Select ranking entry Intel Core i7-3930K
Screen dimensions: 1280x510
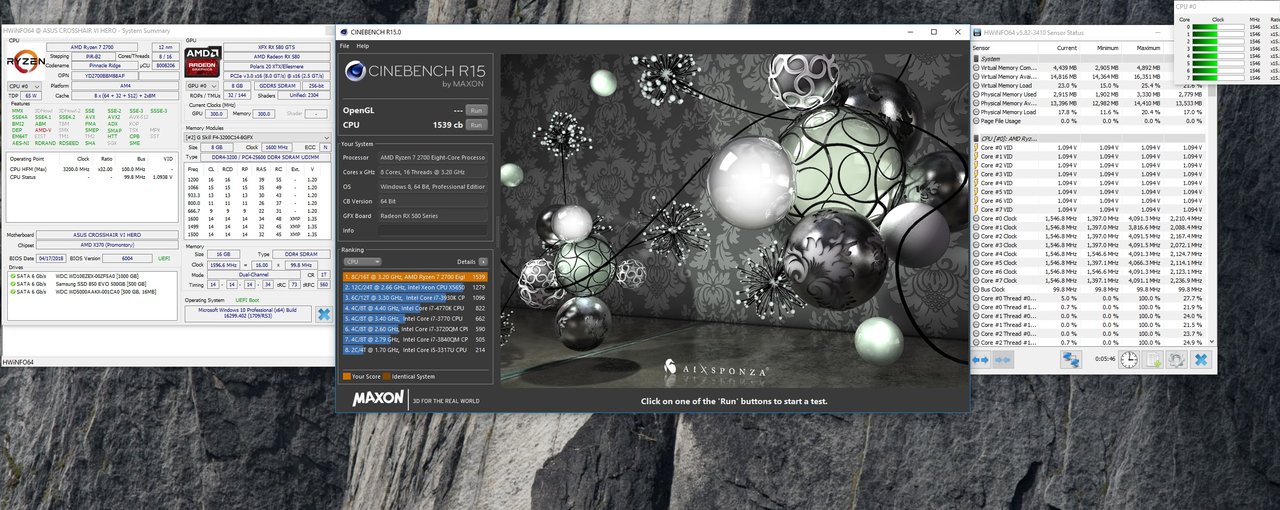coord(416,298)
